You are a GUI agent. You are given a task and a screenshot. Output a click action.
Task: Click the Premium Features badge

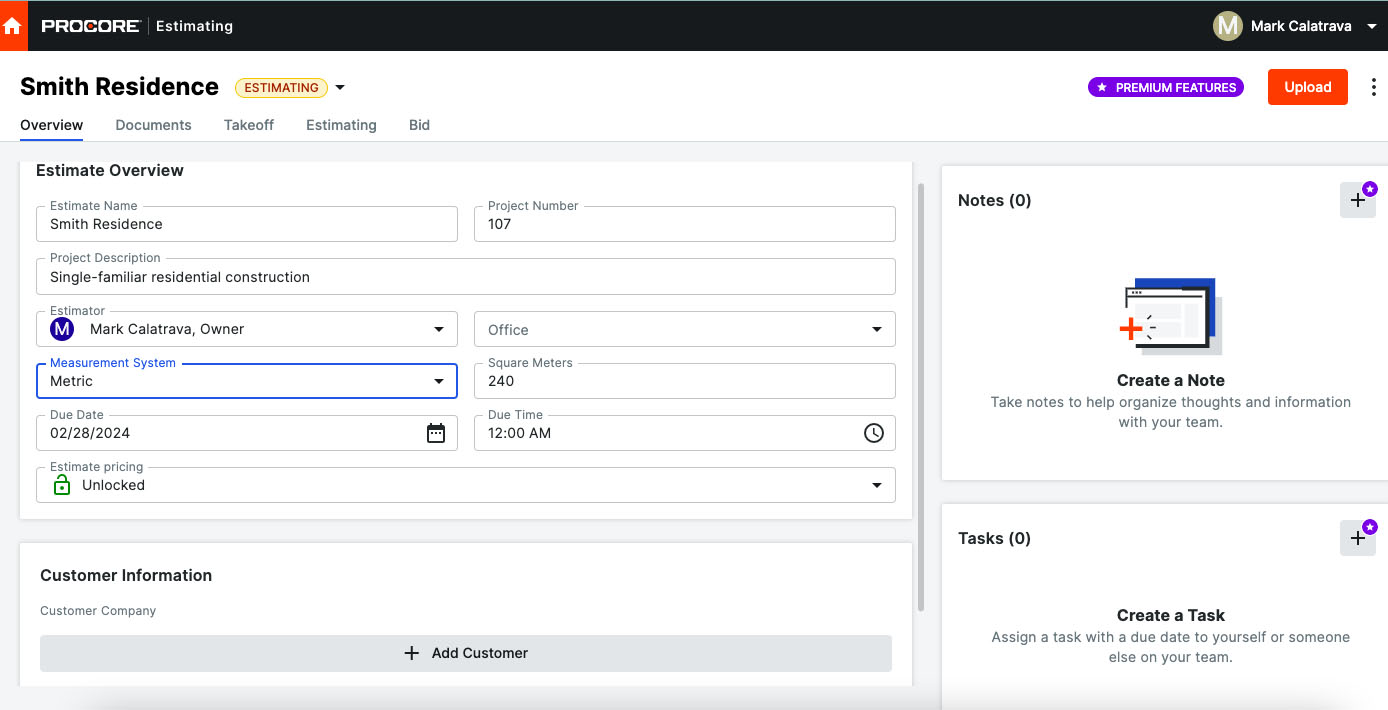point(1166,88)
